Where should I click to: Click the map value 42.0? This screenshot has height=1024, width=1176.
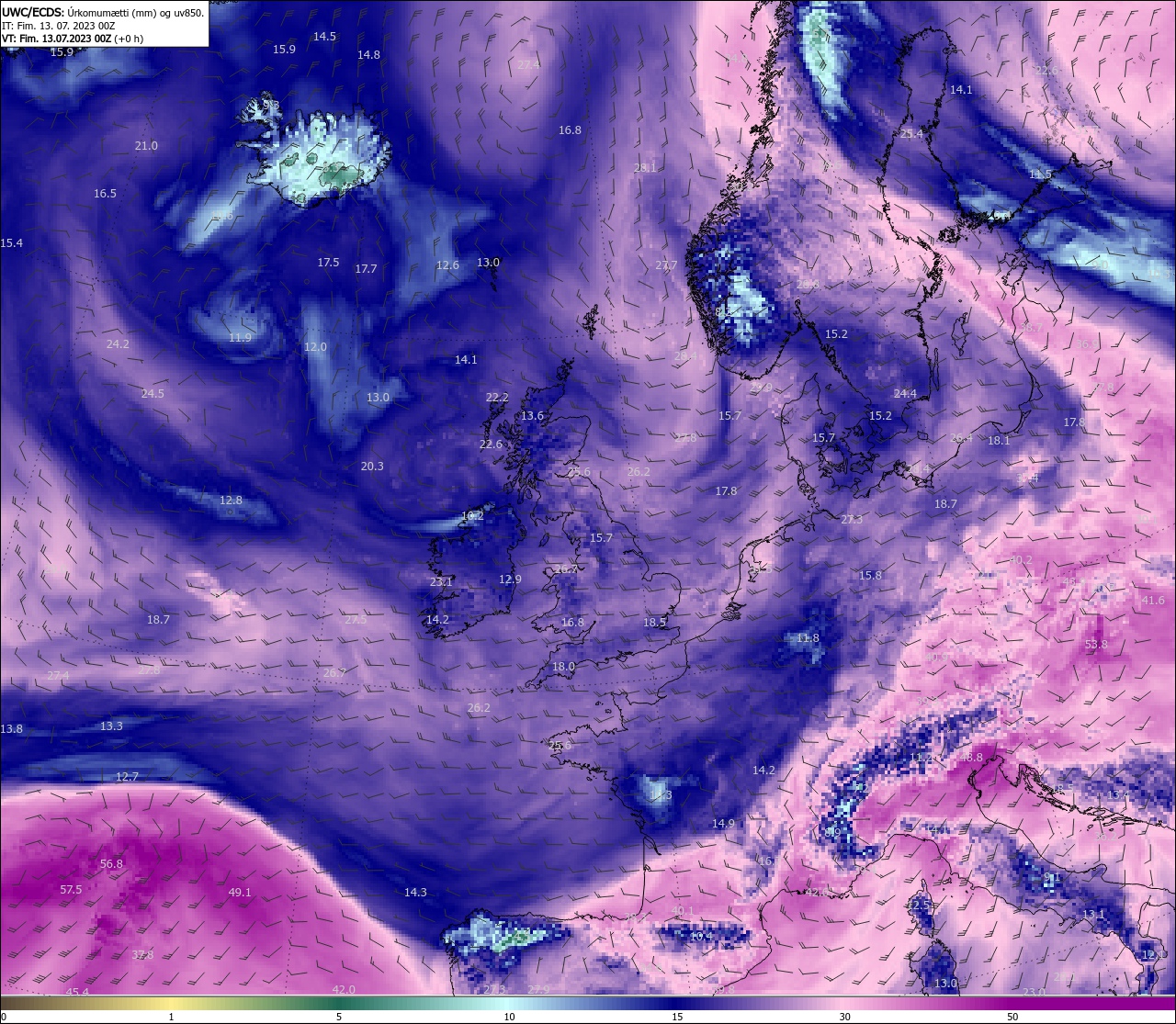click(x=344, y=990)
